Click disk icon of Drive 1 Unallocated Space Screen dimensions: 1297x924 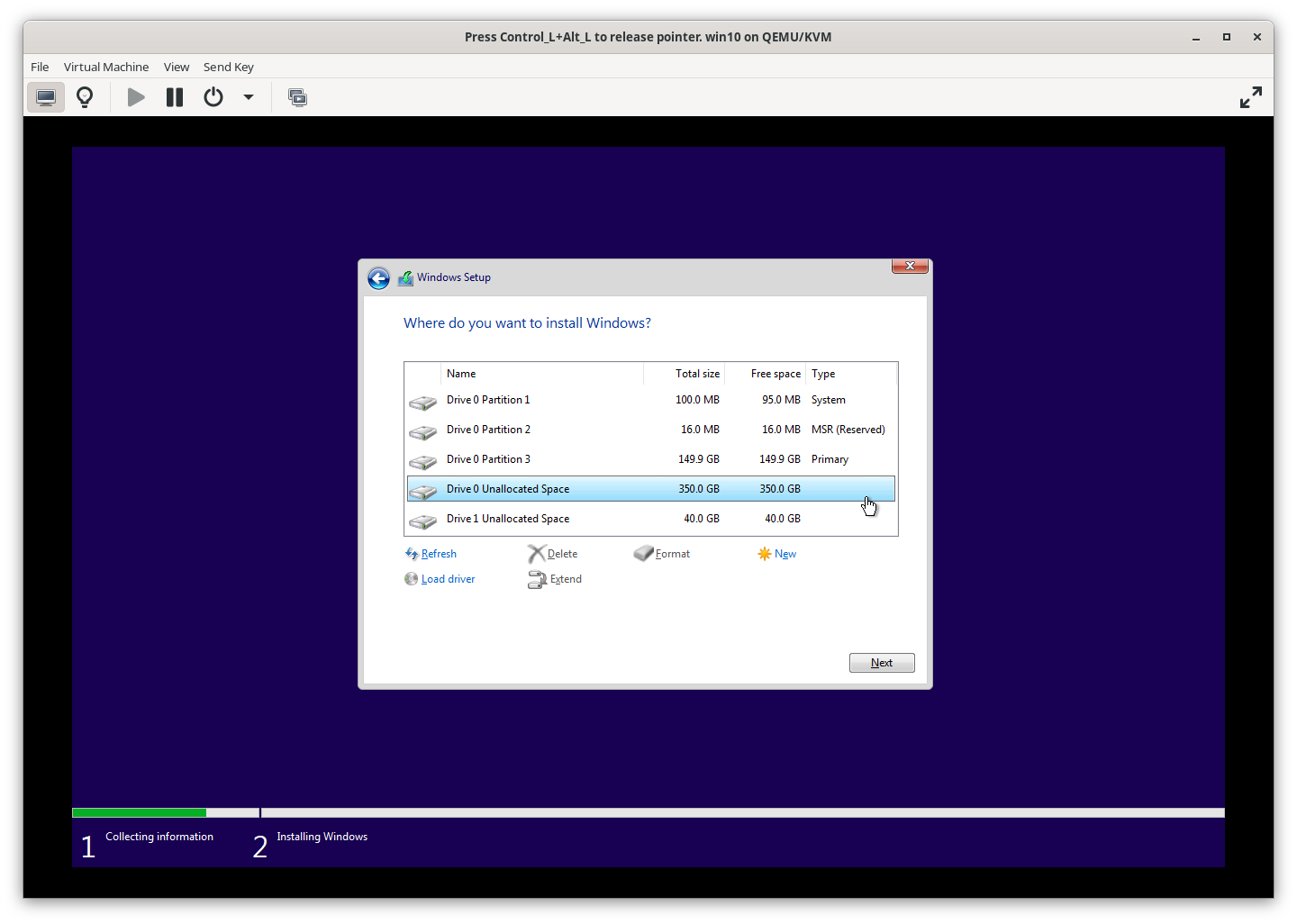click(x=422, y=521)
